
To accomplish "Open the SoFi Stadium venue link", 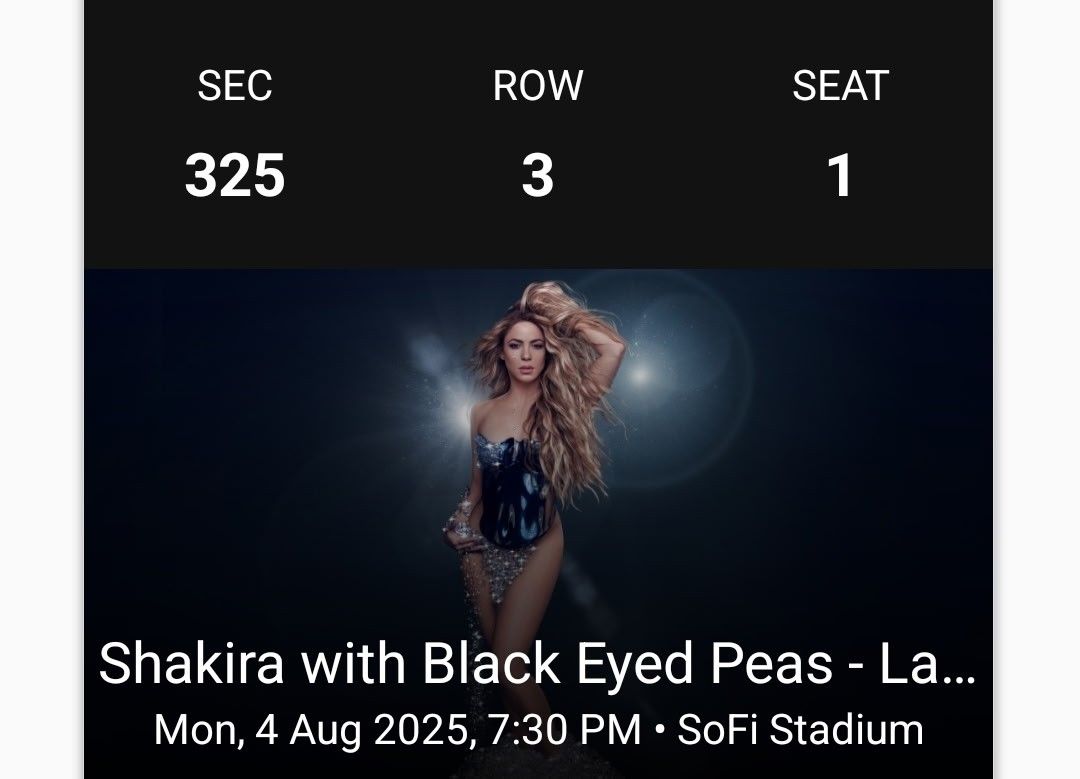I will [x=800, y=729].
